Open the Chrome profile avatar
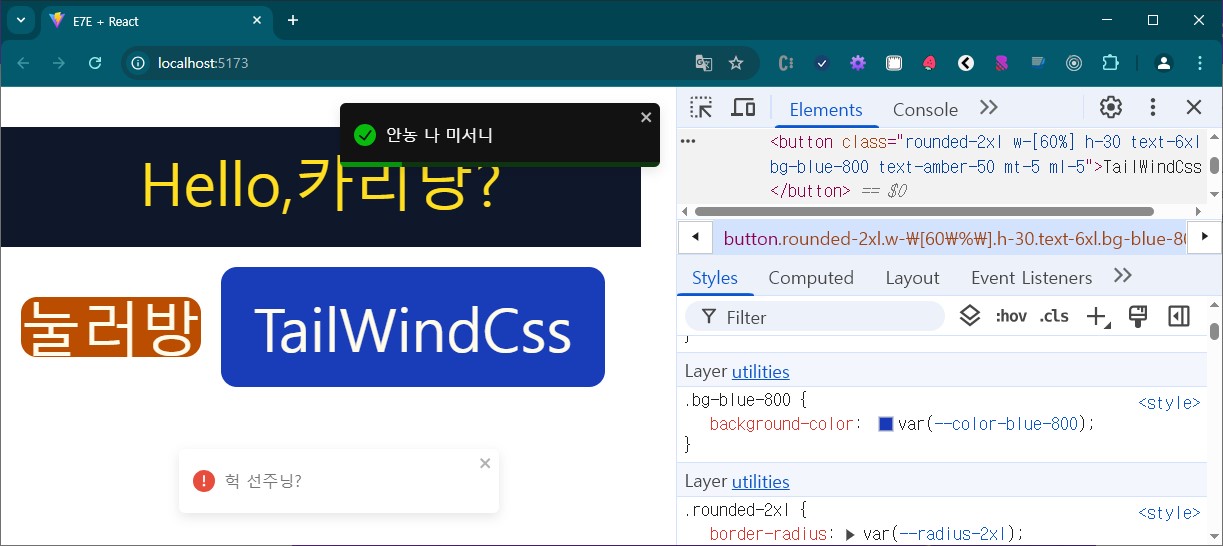The height and width of the screenshot is (546, 1223). pyautogui.click(x=1164, y=63)
